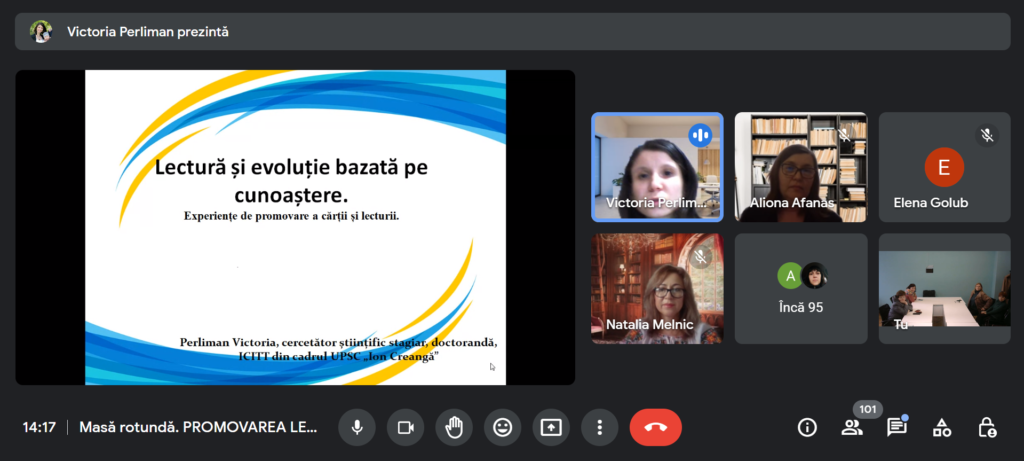Open meeting details info icon
This screenshot has height=461, width=1024.
click(x=807, y=428)
